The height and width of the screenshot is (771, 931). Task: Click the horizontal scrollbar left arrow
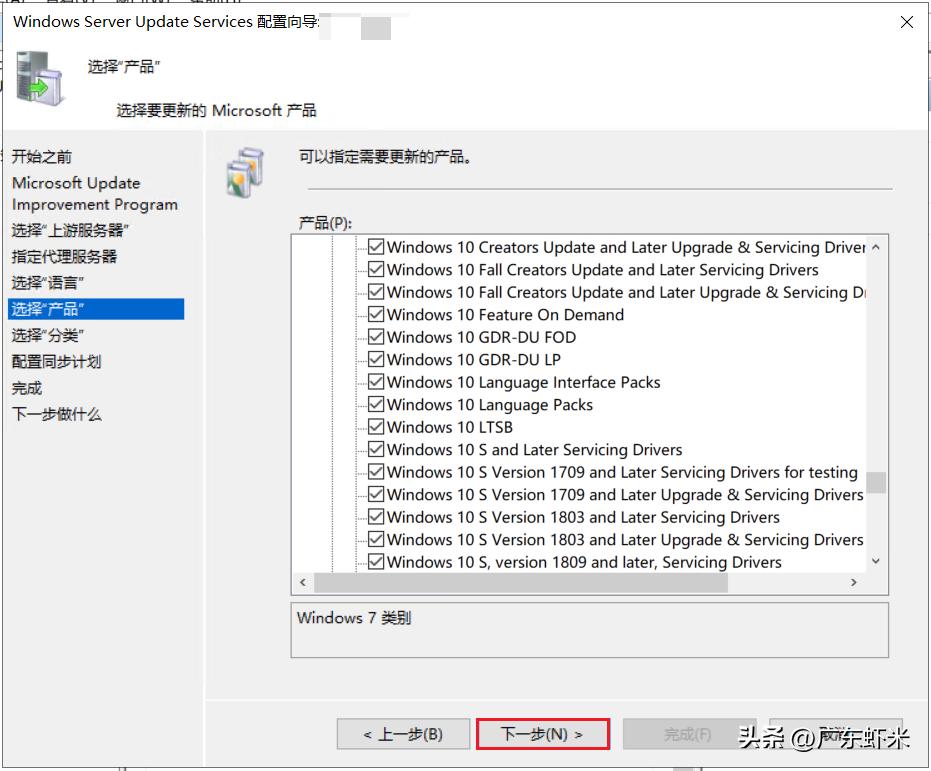click(x=303, y=582)
